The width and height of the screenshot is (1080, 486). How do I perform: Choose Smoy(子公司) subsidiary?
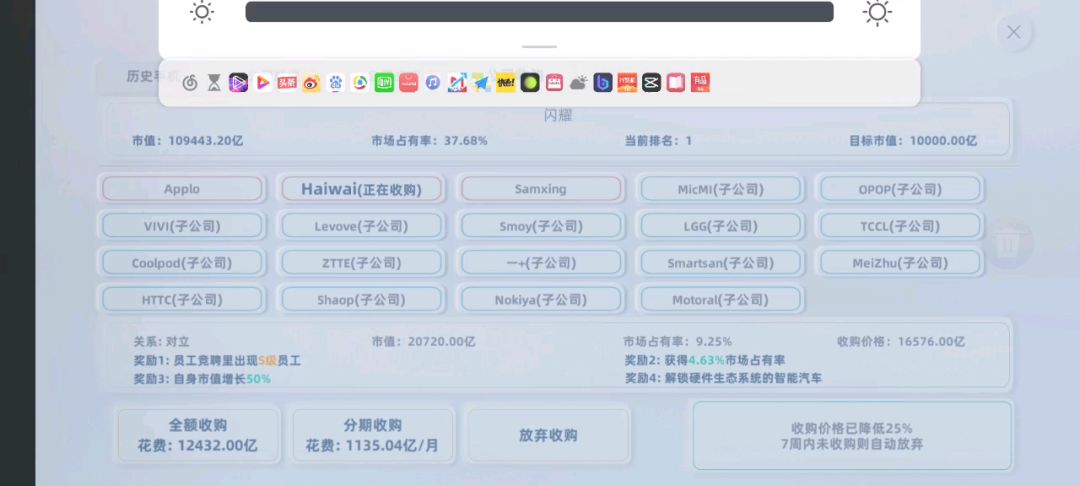(541, 226)
